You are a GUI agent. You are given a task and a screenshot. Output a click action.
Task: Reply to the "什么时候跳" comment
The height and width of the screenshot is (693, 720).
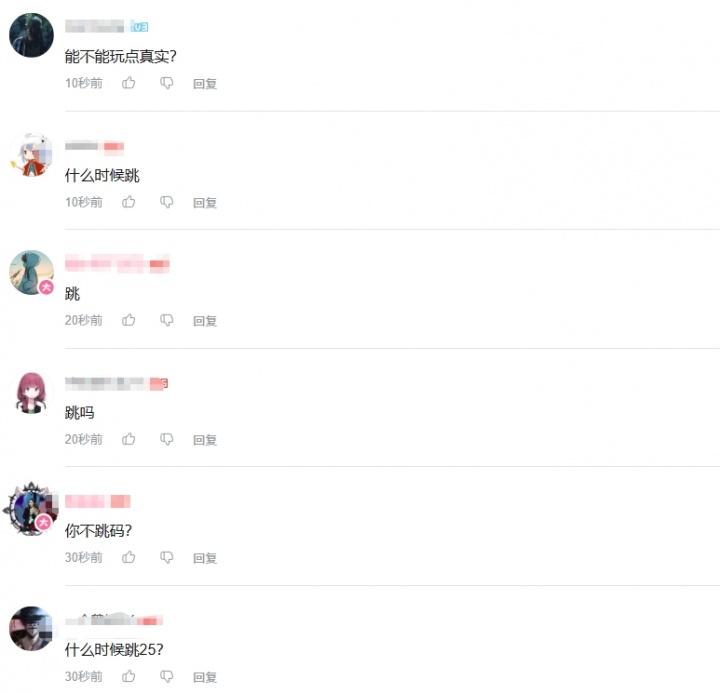click(x=205, y=203)
